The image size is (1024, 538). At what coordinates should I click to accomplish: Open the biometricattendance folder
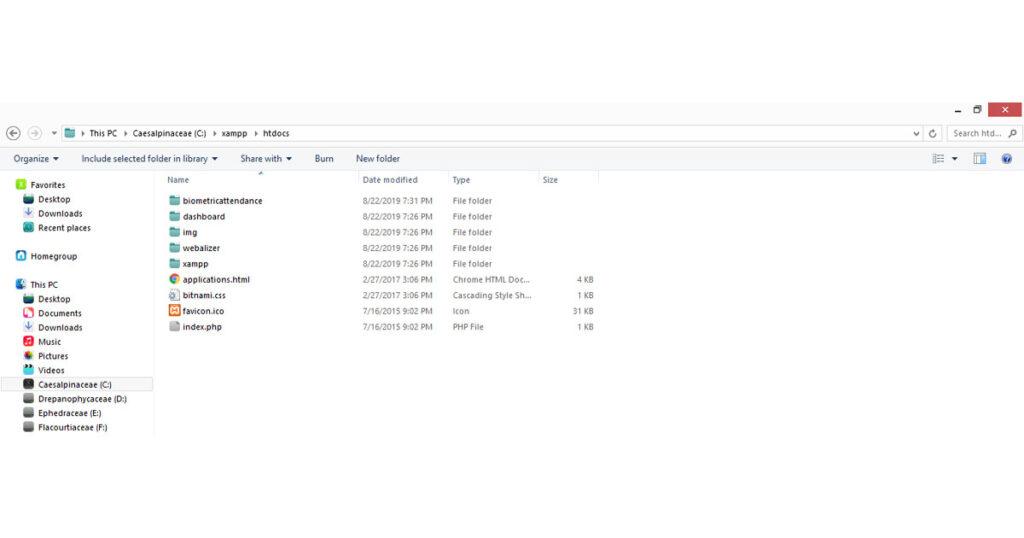[x=222, y=201]
